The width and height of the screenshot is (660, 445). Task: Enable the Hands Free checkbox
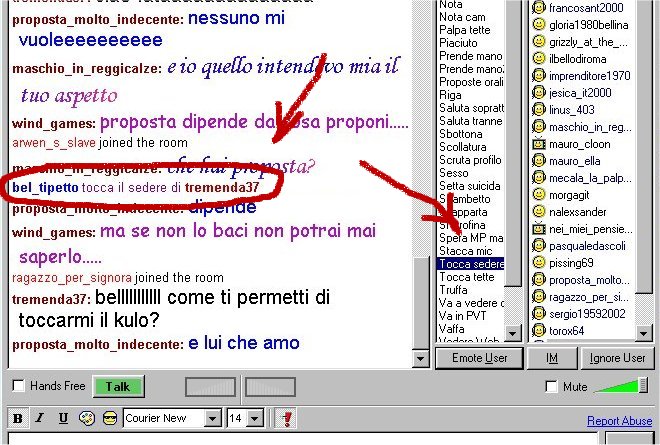pos(19,386)
